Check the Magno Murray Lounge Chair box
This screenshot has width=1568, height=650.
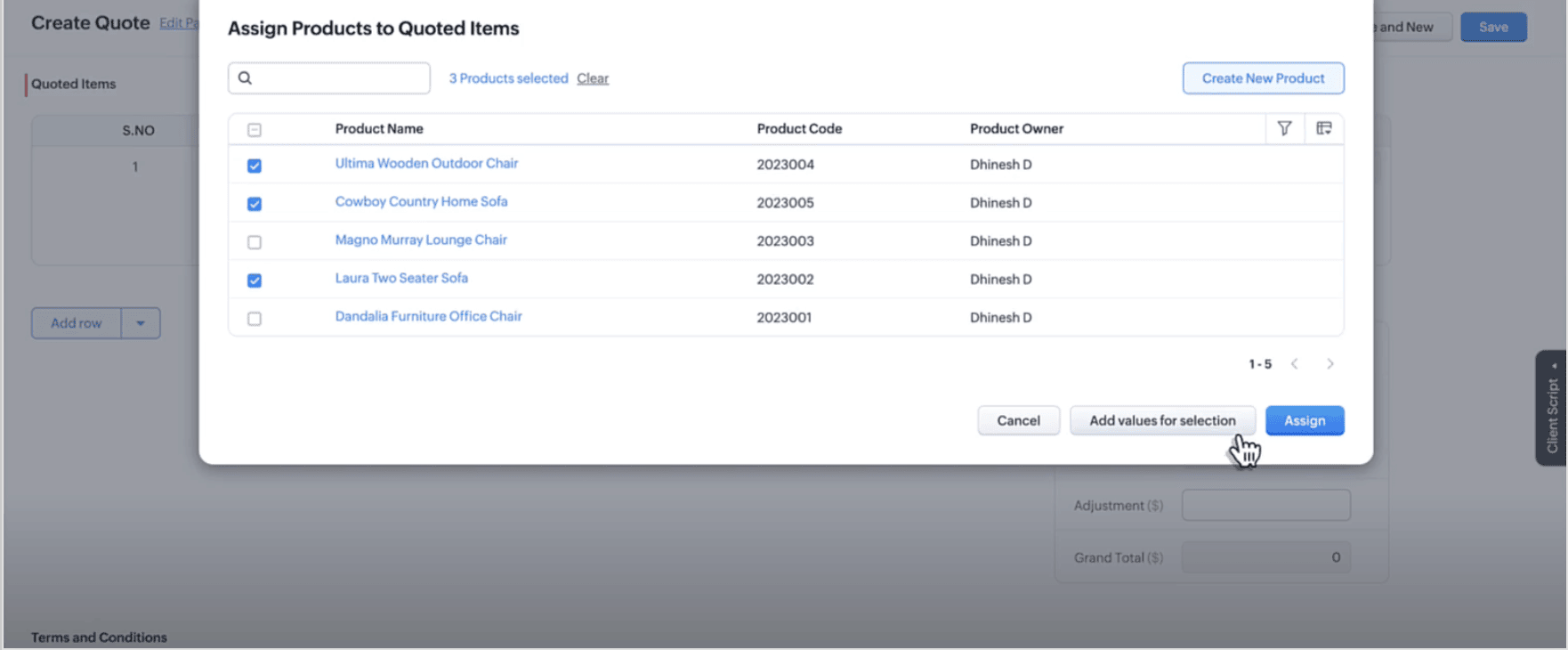(x=255, y=242)
